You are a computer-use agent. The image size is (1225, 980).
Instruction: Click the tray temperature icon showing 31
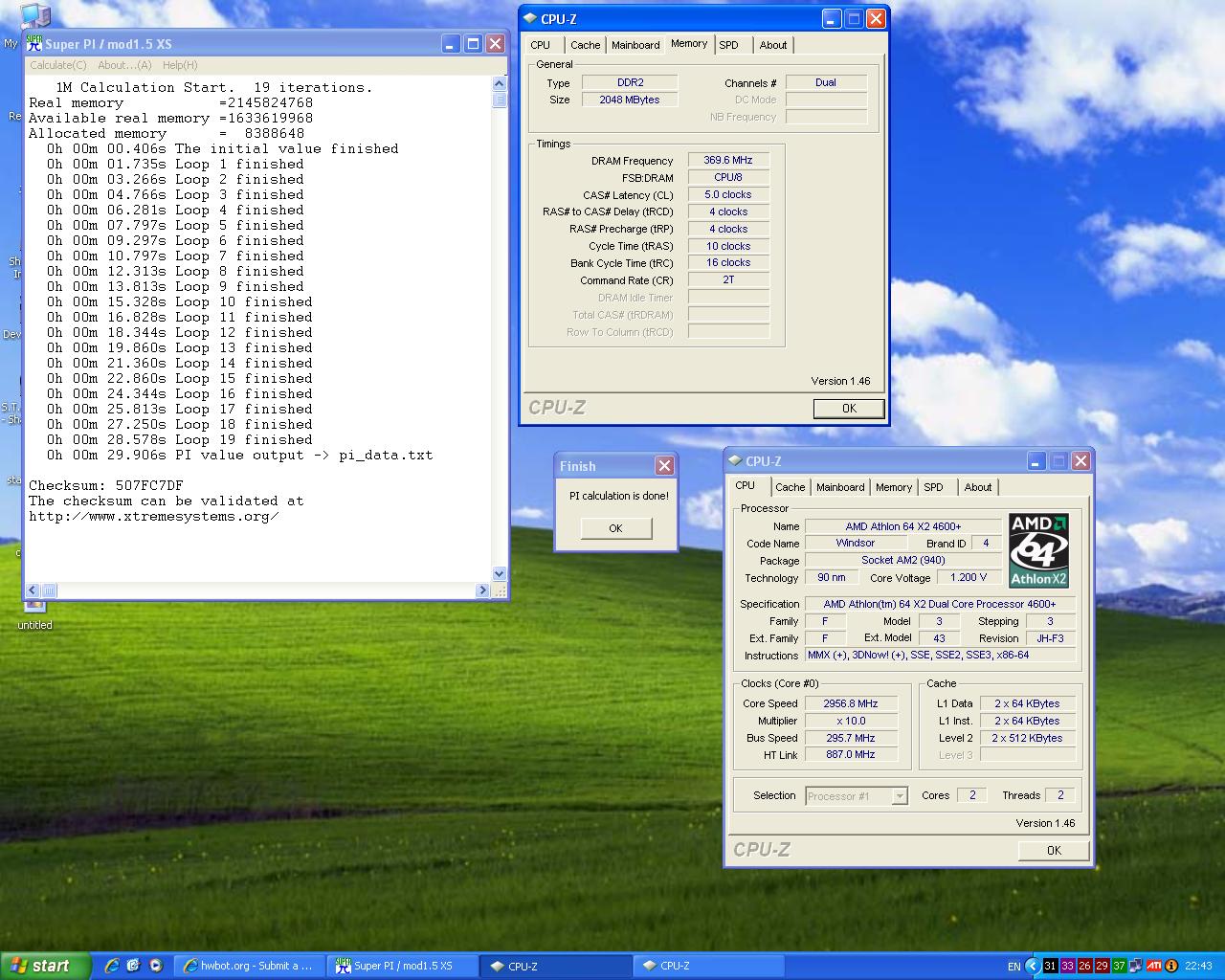tap(1050, 967)
